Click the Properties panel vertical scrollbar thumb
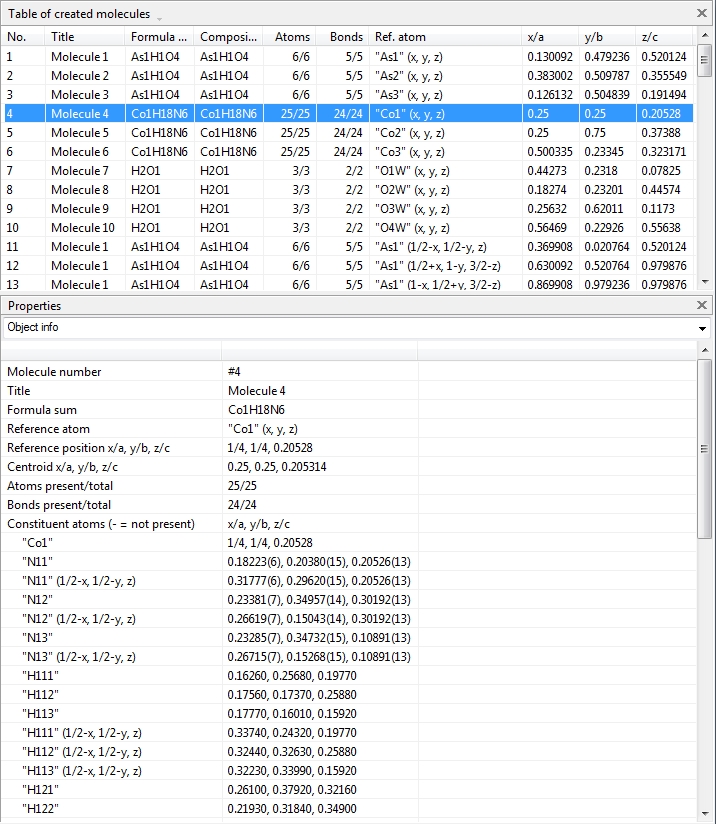Image resolution: width=716 pixels, height=824 pixels. (705, 450)
